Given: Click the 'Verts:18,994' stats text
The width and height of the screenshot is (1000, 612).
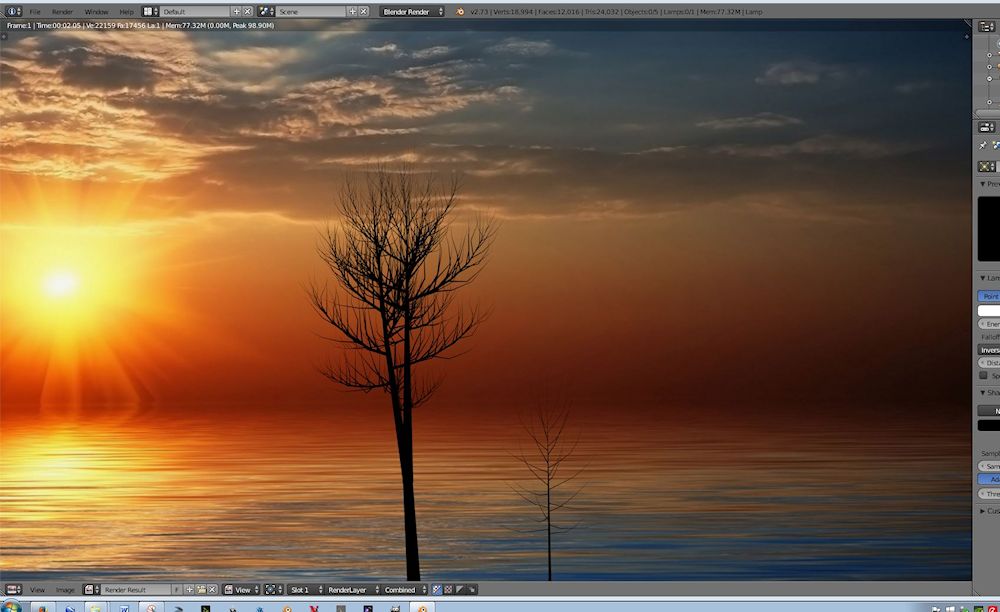Looking at the screenshot, I should tap(511, 11).
